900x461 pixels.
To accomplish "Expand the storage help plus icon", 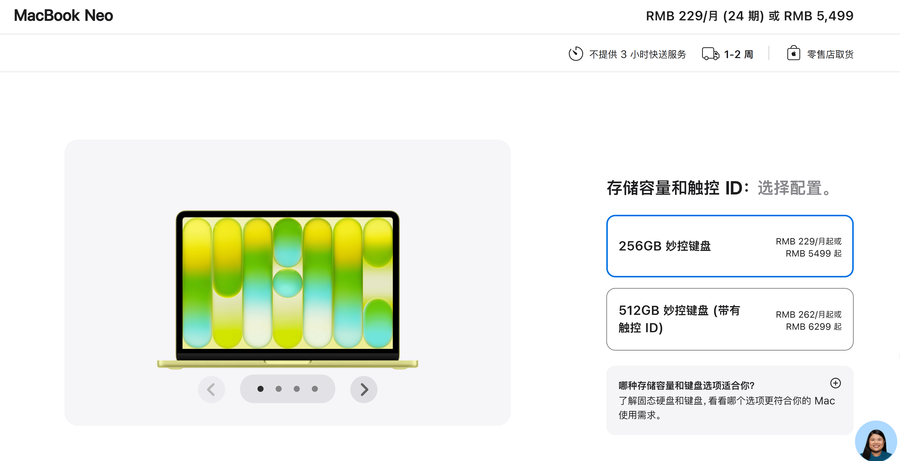I will pos(836,383).
